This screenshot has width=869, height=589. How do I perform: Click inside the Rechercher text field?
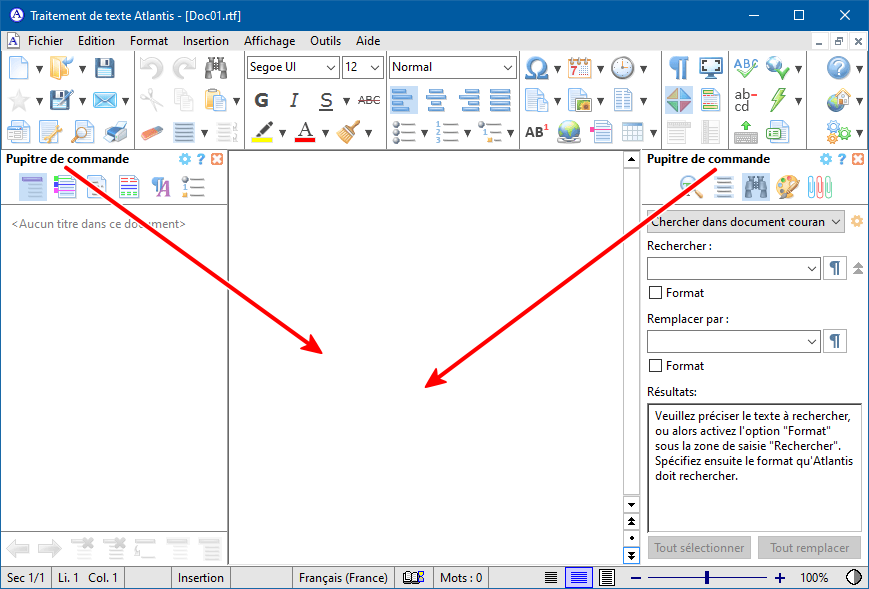pos(727,269)
